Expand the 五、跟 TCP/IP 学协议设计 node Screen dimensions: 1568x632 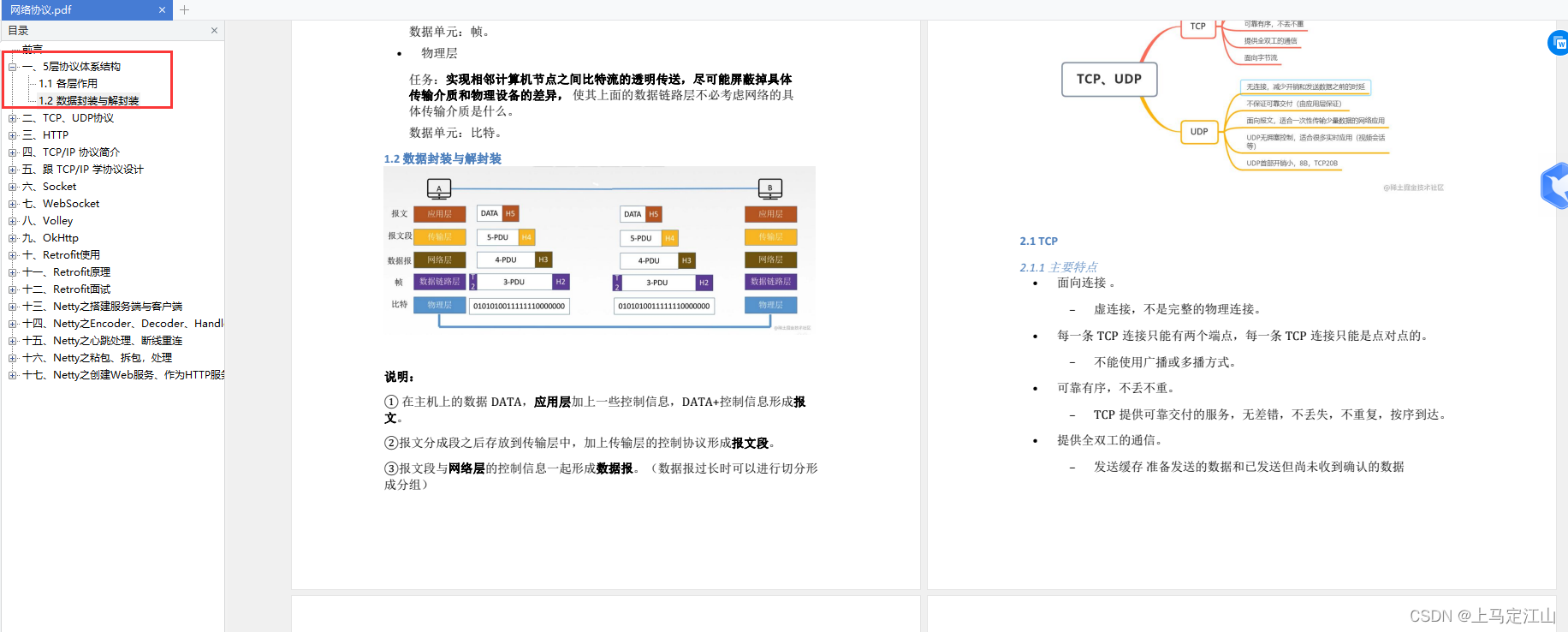click(x=13, y=170)
